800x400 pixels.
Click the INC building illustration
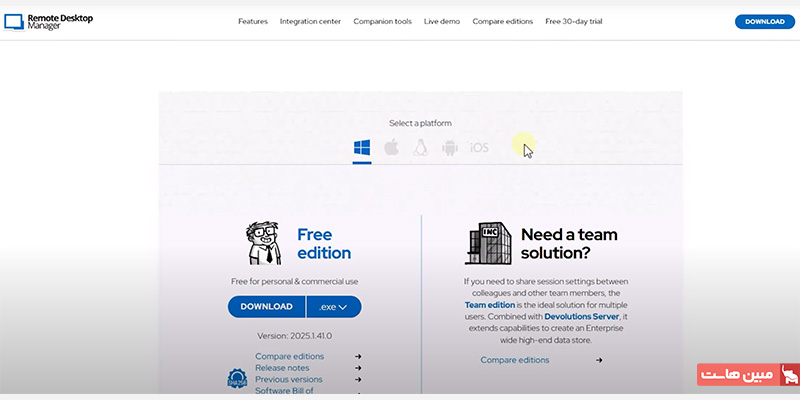(x=488, y=243)
